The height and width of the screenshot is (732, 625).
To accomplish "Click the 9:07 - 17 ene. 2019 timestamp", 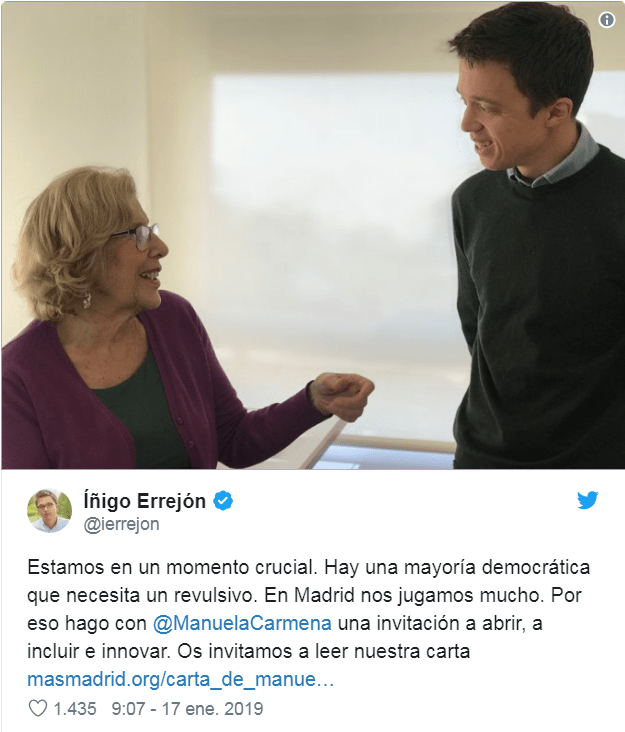I will [x=187, y=709].
